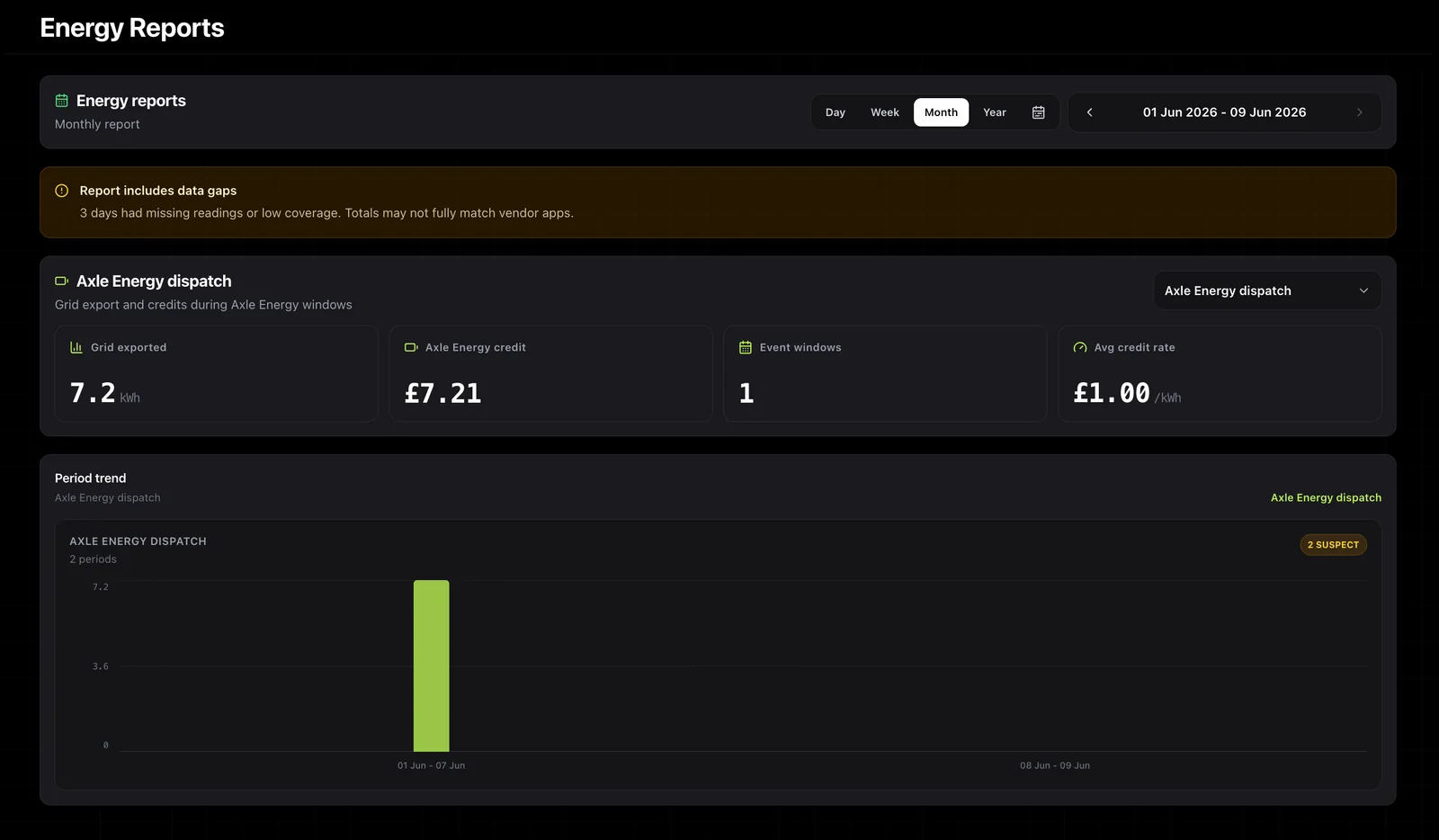Click the Grid export and credits description text
This screenshot has width=1439, height=840.
(x=203, y=305)
